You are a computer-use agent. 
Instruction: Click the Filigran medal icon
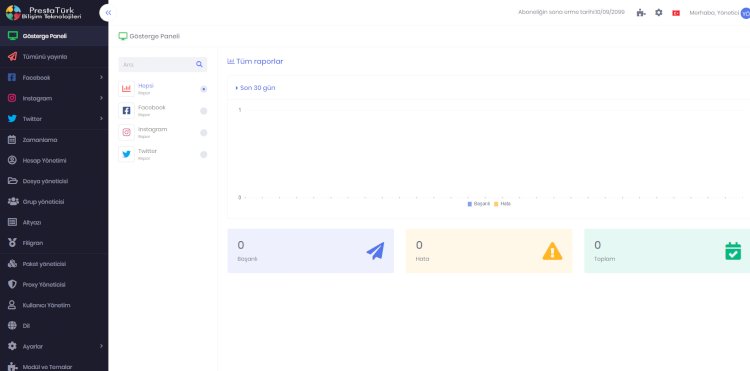12,243
